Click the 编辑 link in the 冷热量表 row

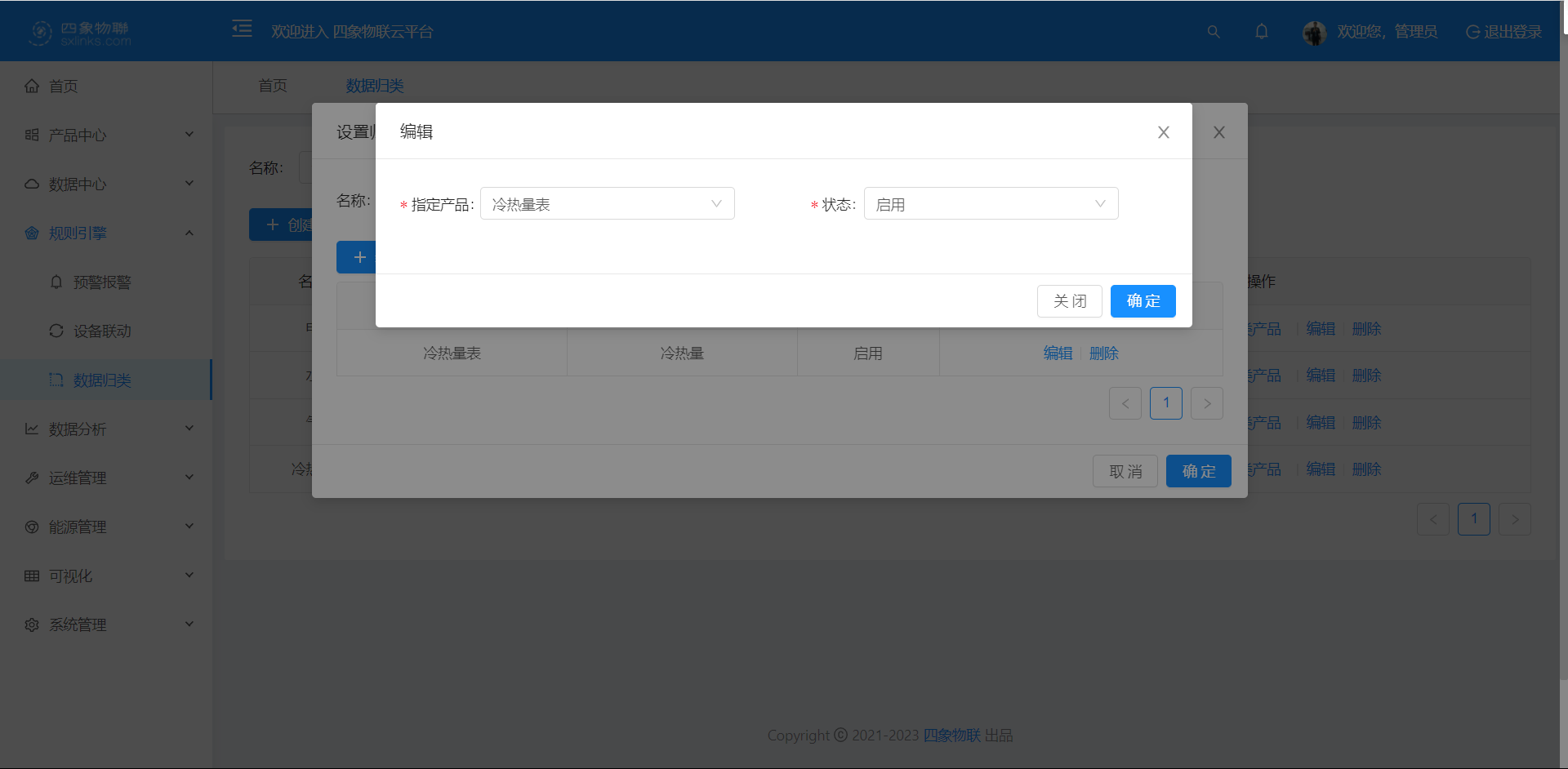coord(1058,353)
